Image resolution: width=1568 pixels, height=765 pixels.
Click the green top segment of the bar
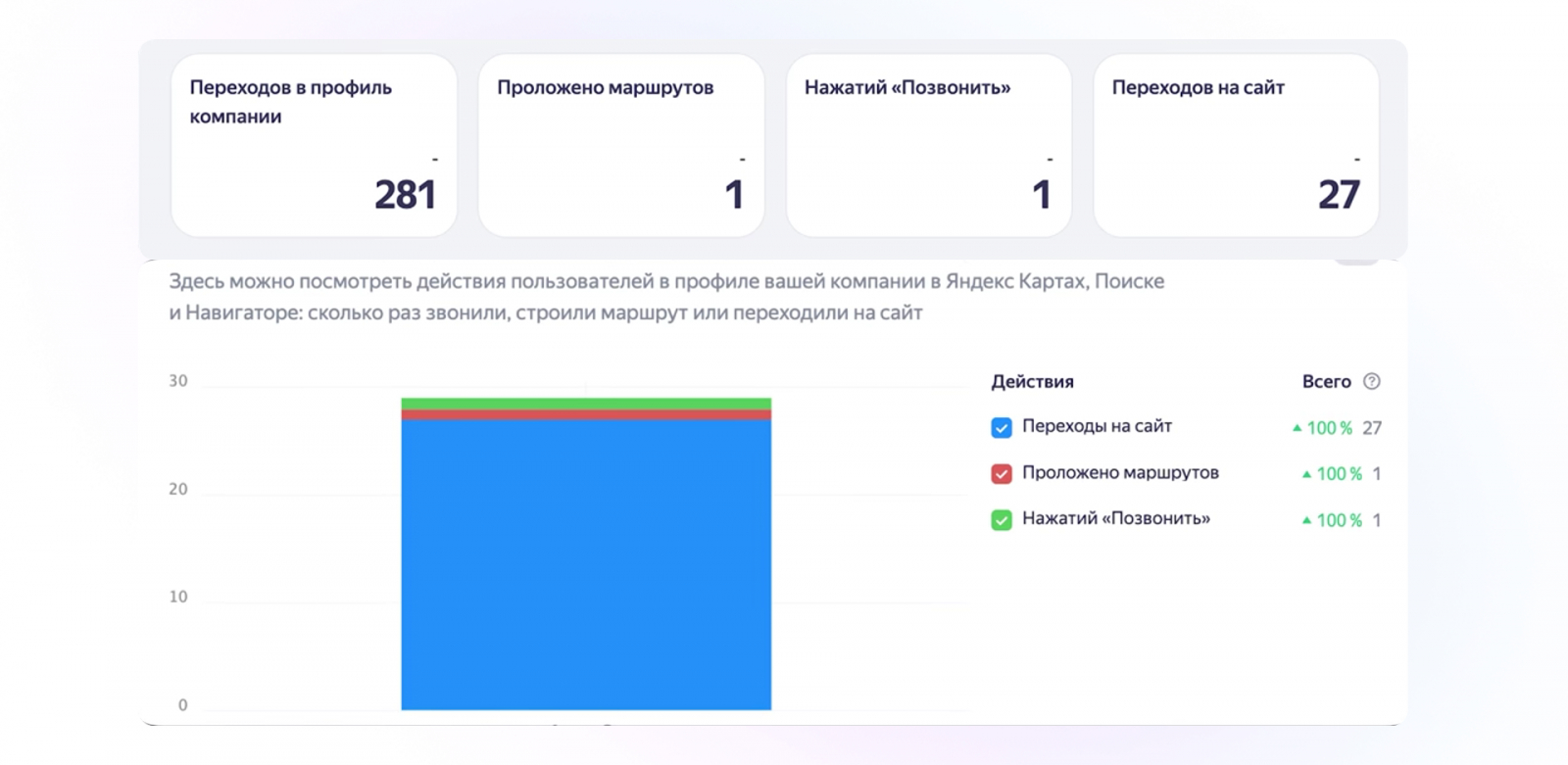point(586,404)
